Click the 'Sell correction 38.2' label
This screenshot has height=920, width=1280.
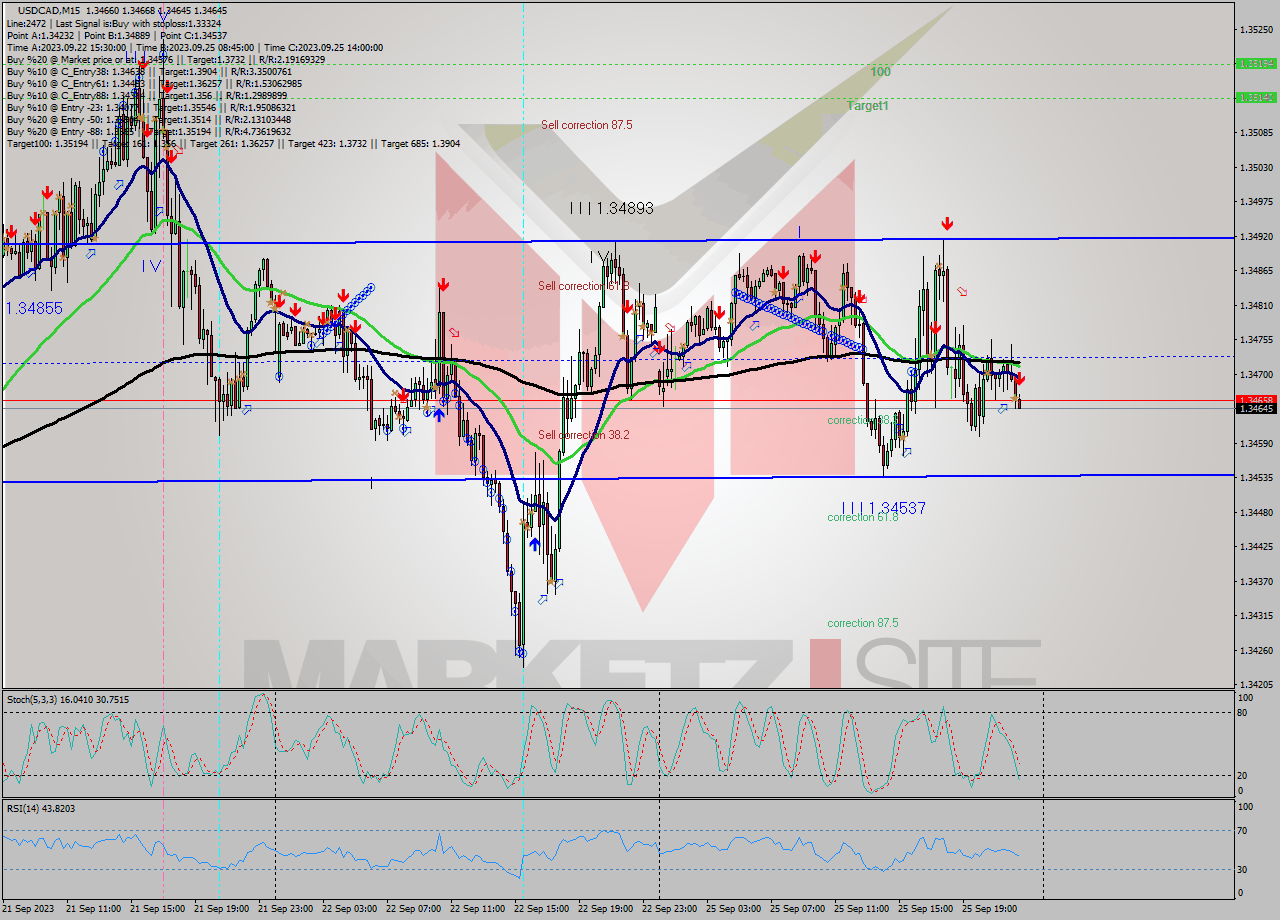pos(583,435)
